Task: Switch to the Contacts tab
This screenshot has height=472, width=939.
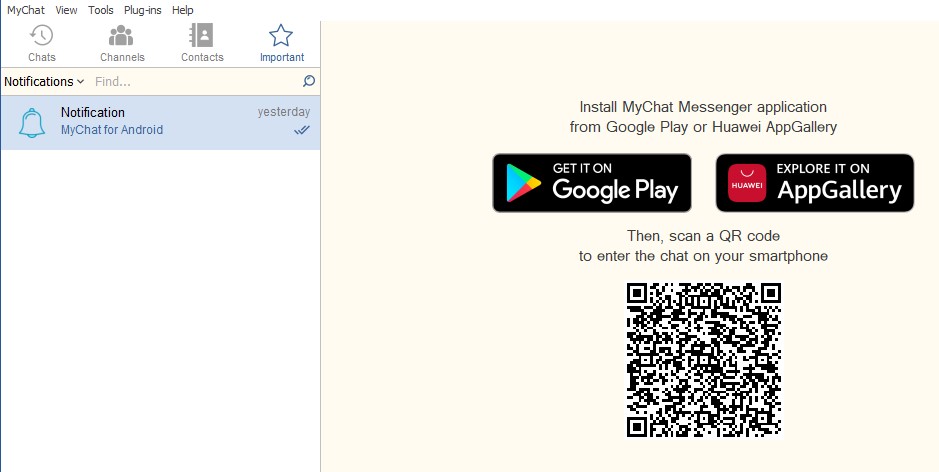Action: (x=202, y=44)
